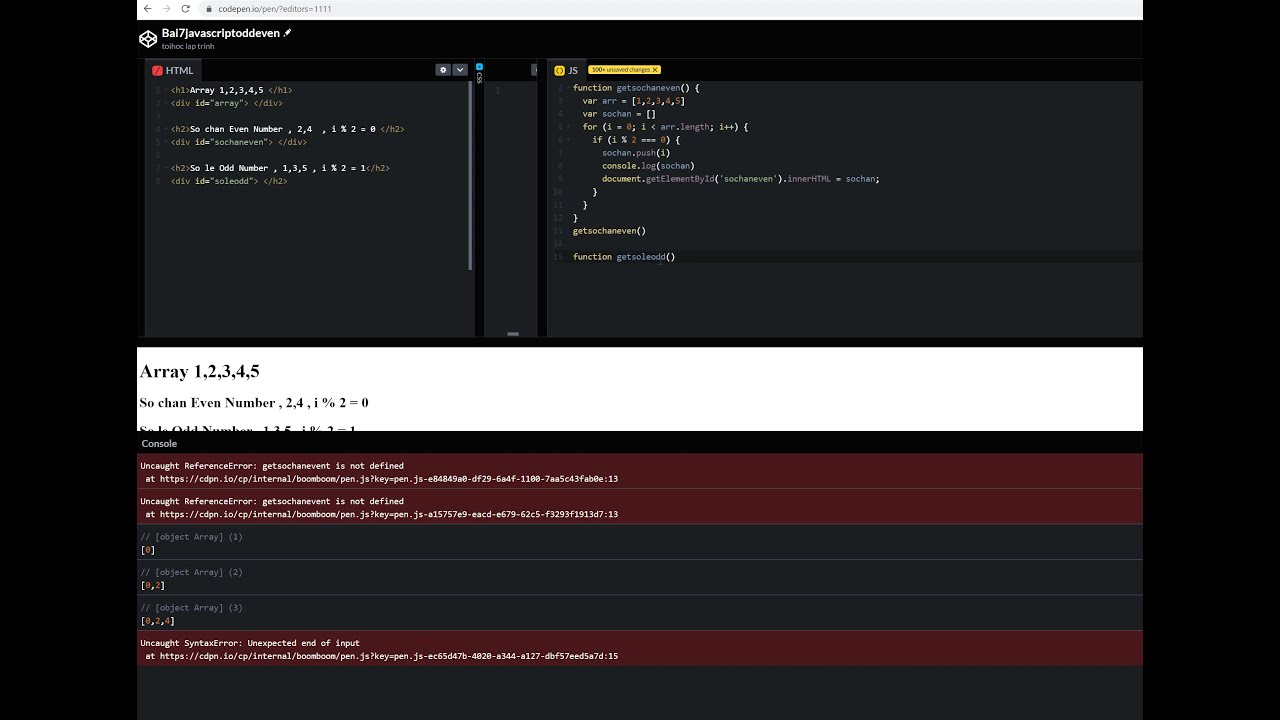Click the CodePen logo icon
The height and width of the screenshot is (720, 1280).
tap(148, 39)
